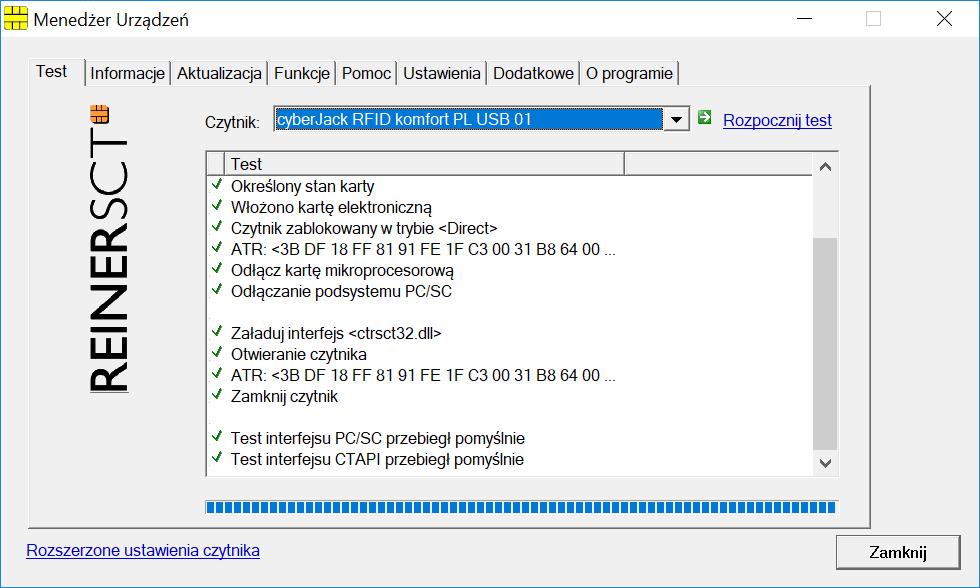Screen dimensions: 980x588
Task: Click the scroll up arrow in test list
Action: 825,167
